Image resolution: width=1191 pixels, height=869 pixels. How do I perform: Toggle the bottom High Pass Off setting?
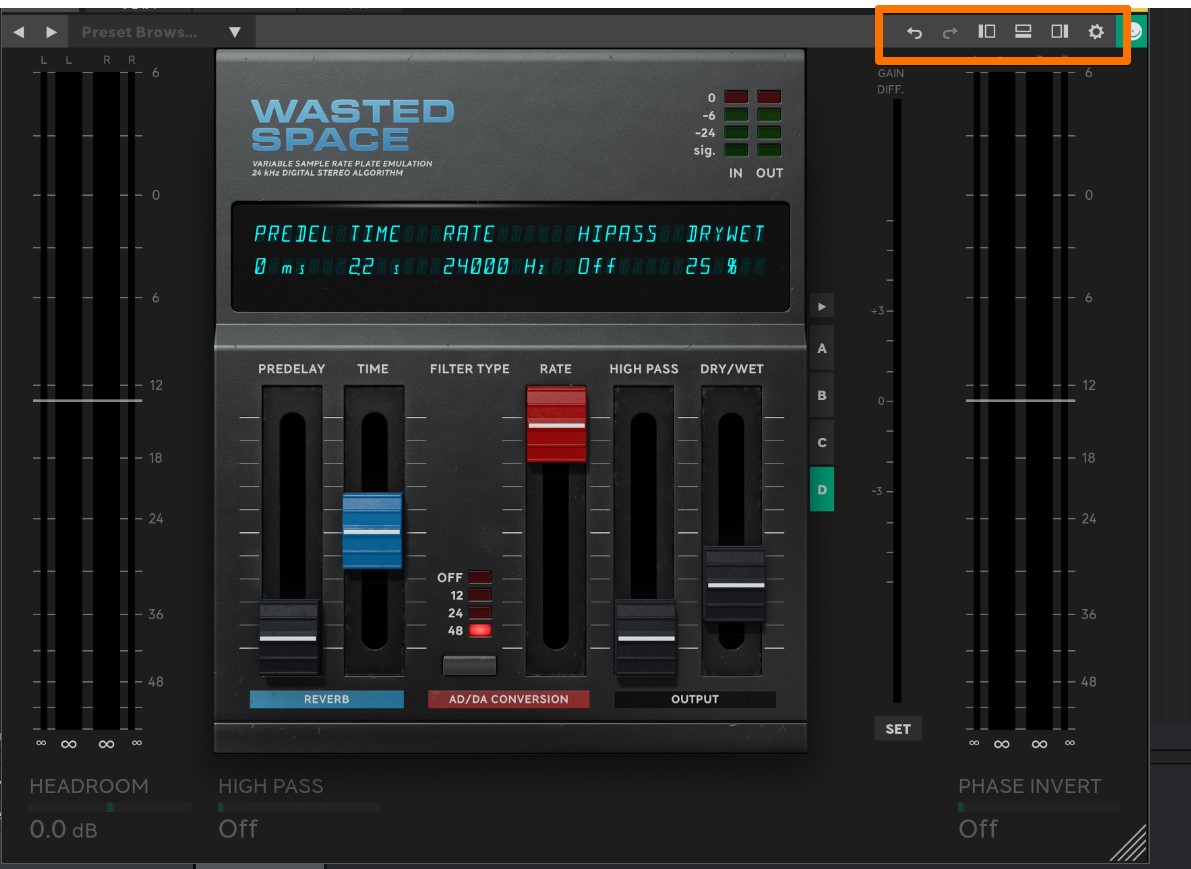[238, 828]
